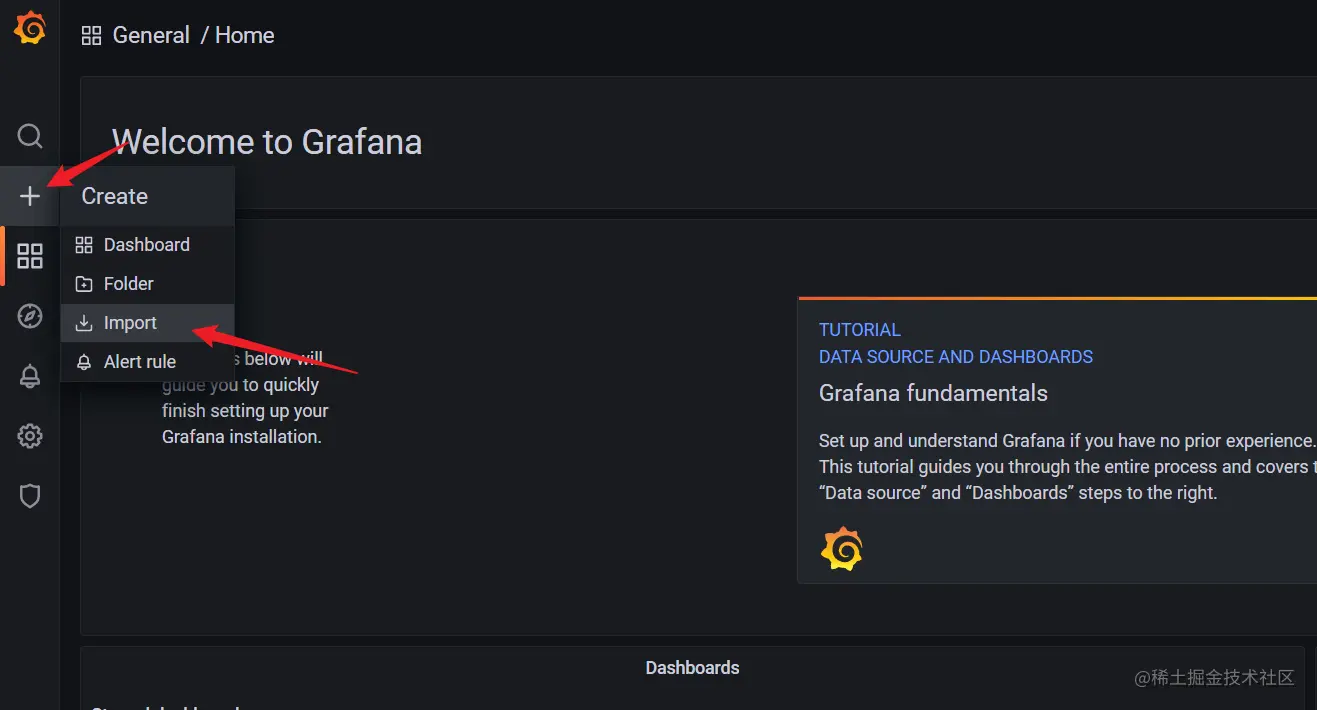The height and width of the screenshot is (710, 1317).
Task: Open the Configuration gear icon
Action: point(30,436)
